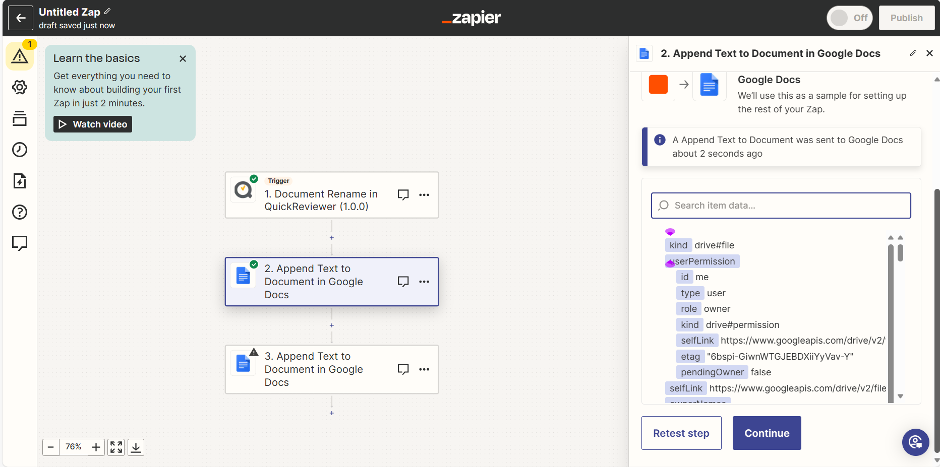
Task: Open Zap settings gear in sidebar
Action: pos(20,88)
